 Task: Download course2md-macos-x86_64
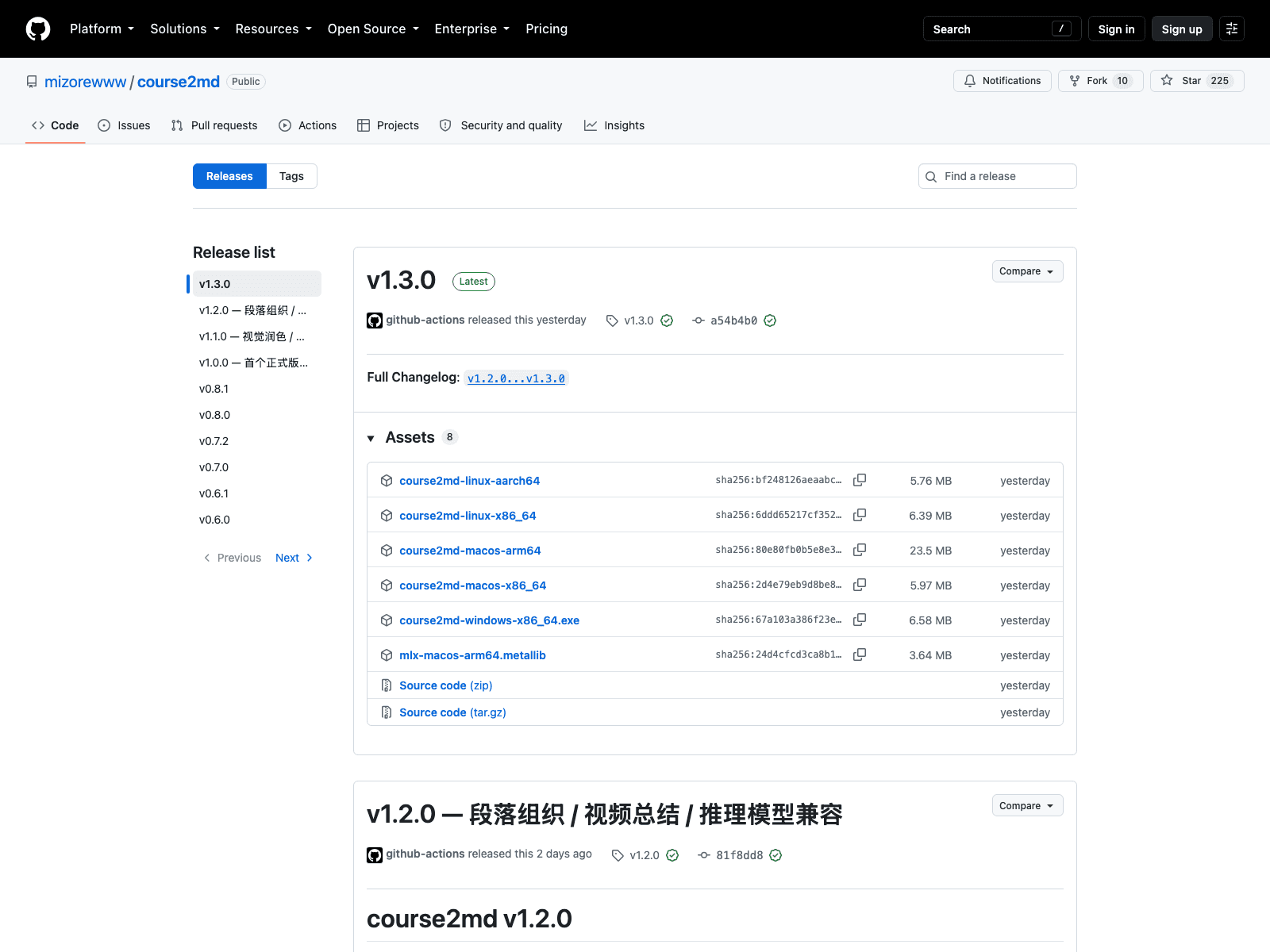[473, 585]
